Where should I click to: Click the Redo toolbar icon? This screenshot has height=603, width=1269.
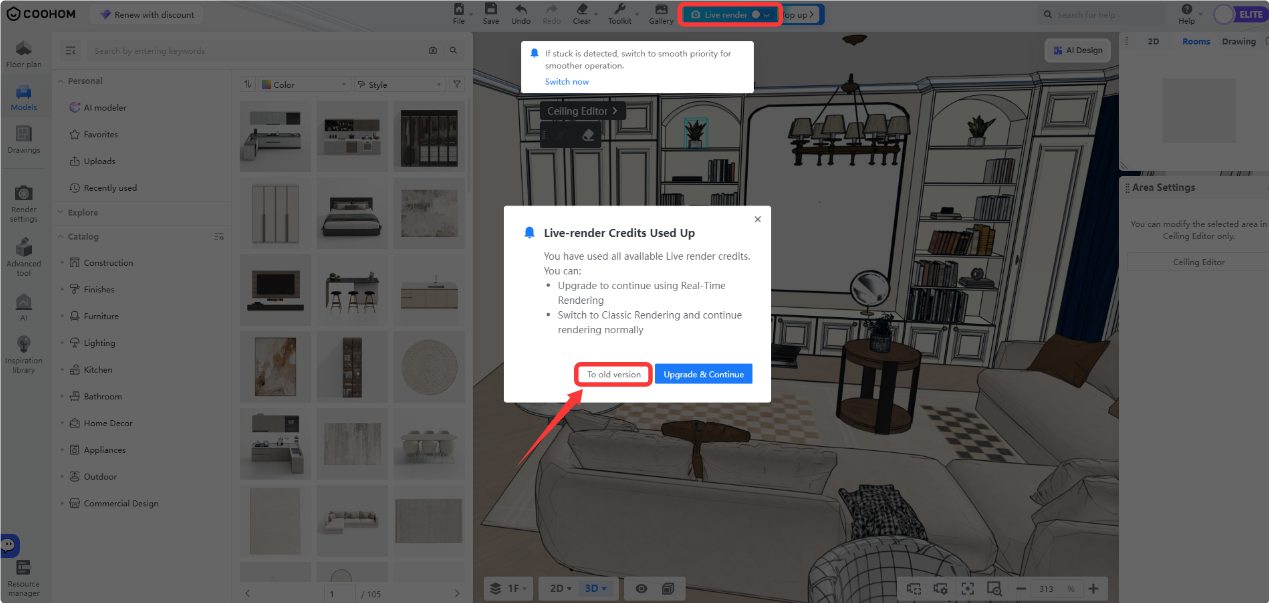click(551, 14)
